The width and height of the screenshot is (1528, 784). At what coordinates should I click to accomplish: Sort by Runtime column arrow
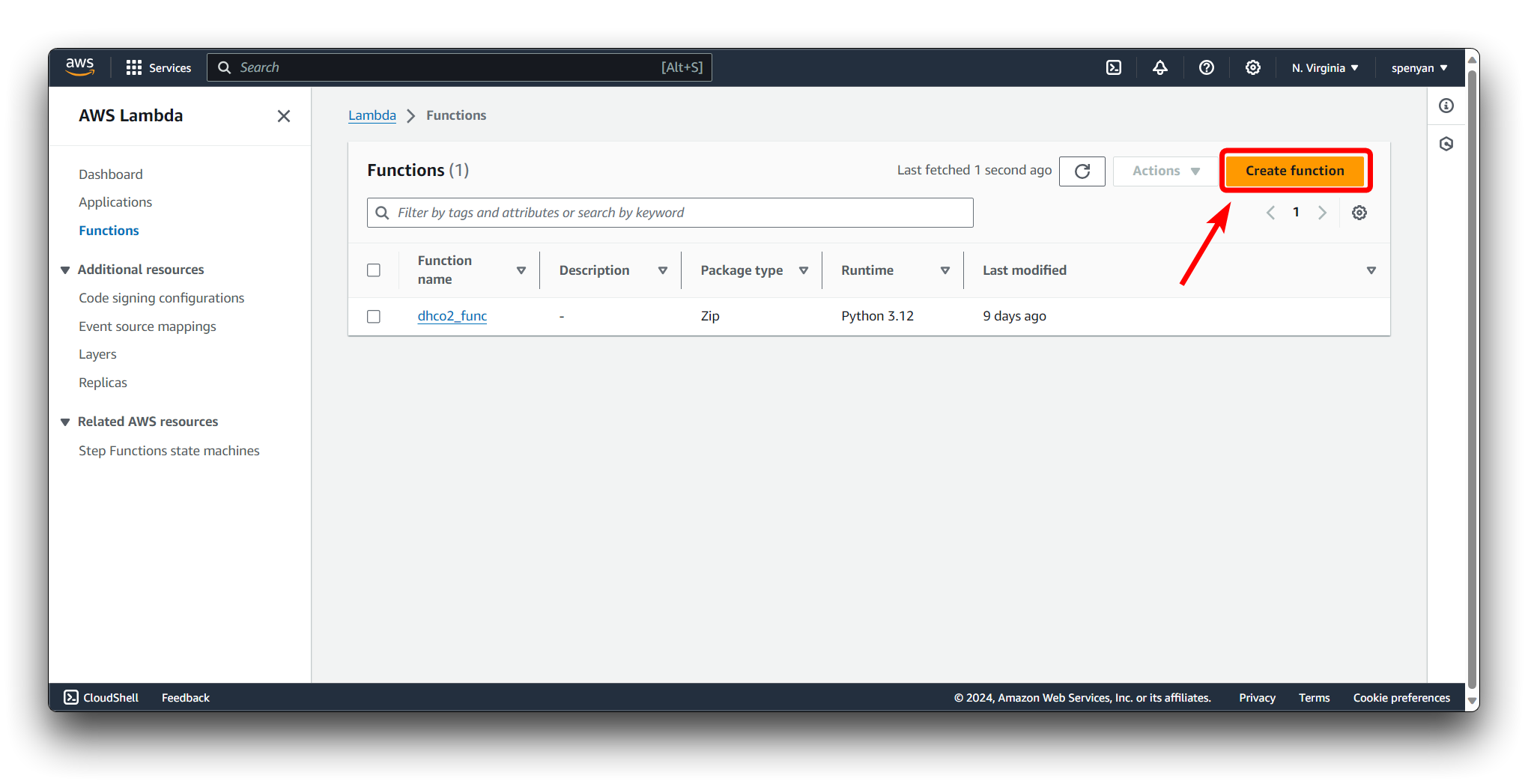(945, 270)
